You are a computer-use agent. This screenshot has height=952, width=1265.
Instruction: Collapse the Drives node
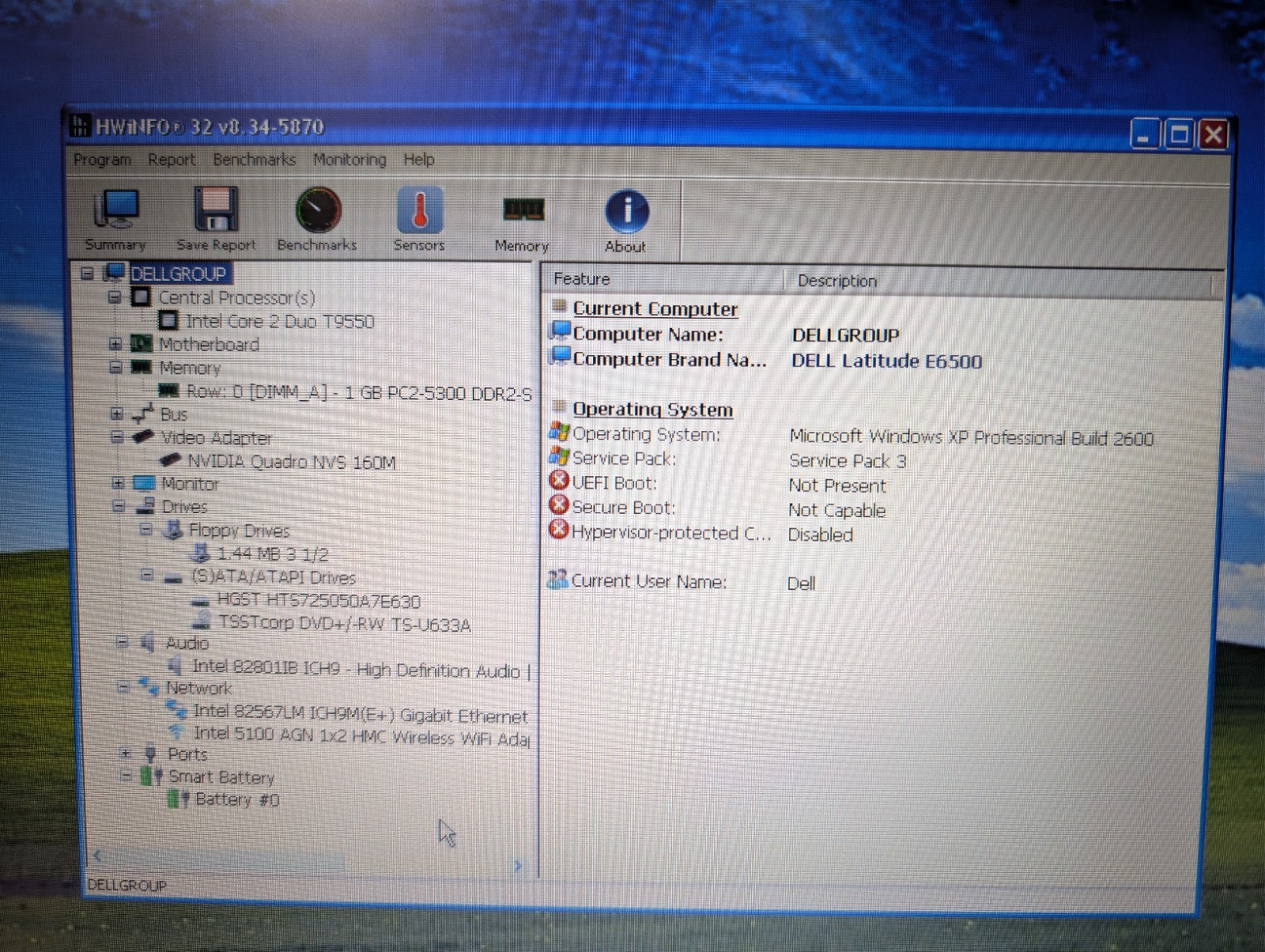pos(119,506)
